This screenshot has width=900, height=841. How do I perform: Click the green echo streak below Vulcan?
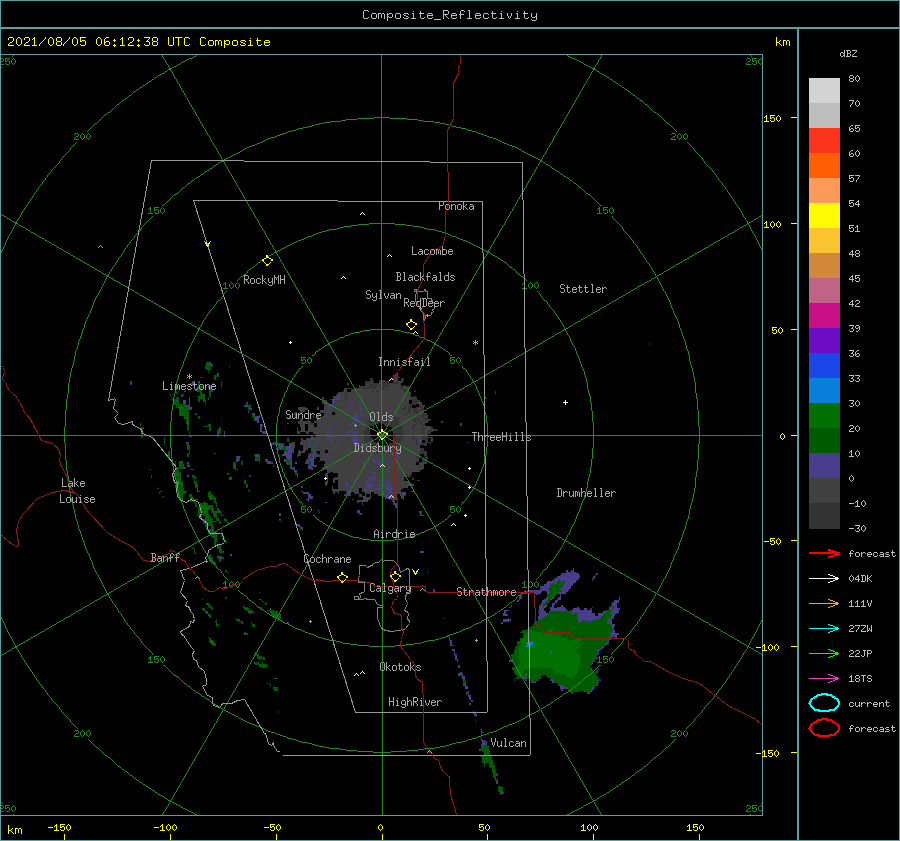[x=492, y=766]
